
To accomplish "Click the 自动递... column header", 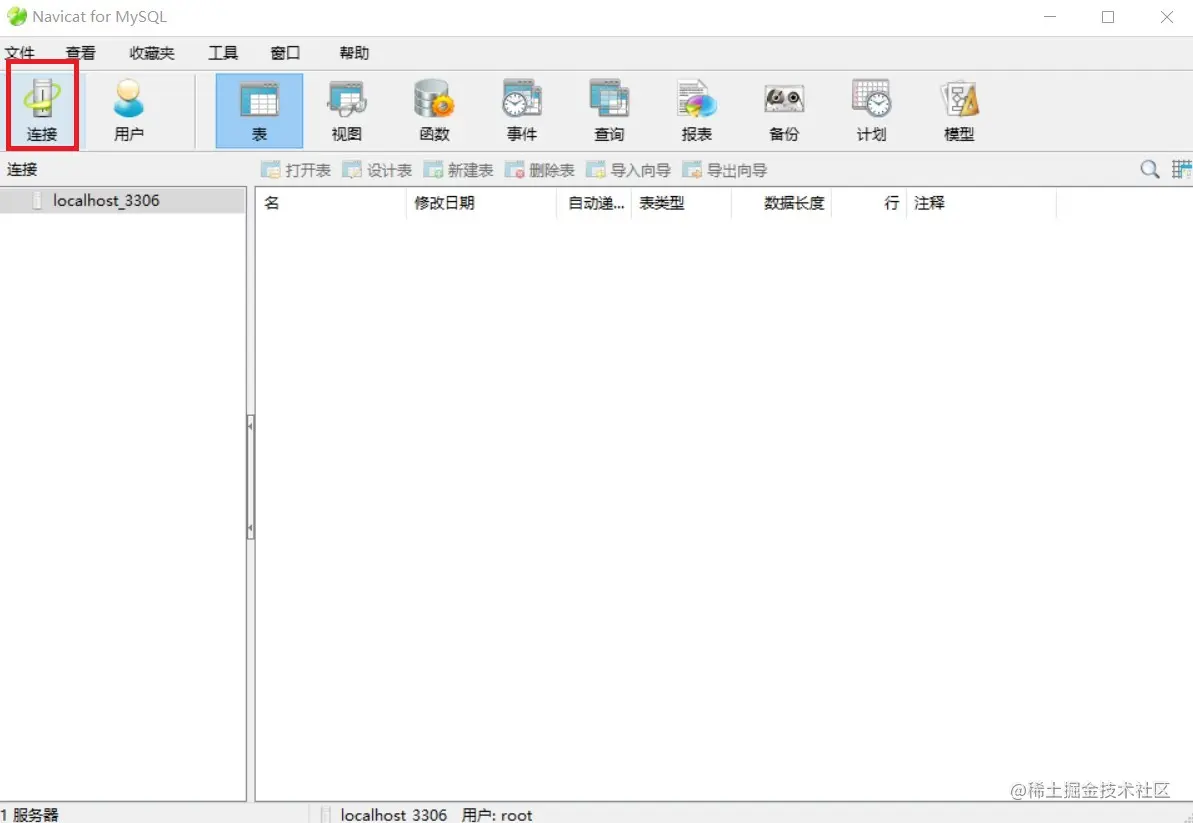I will (x=594, y=203).
